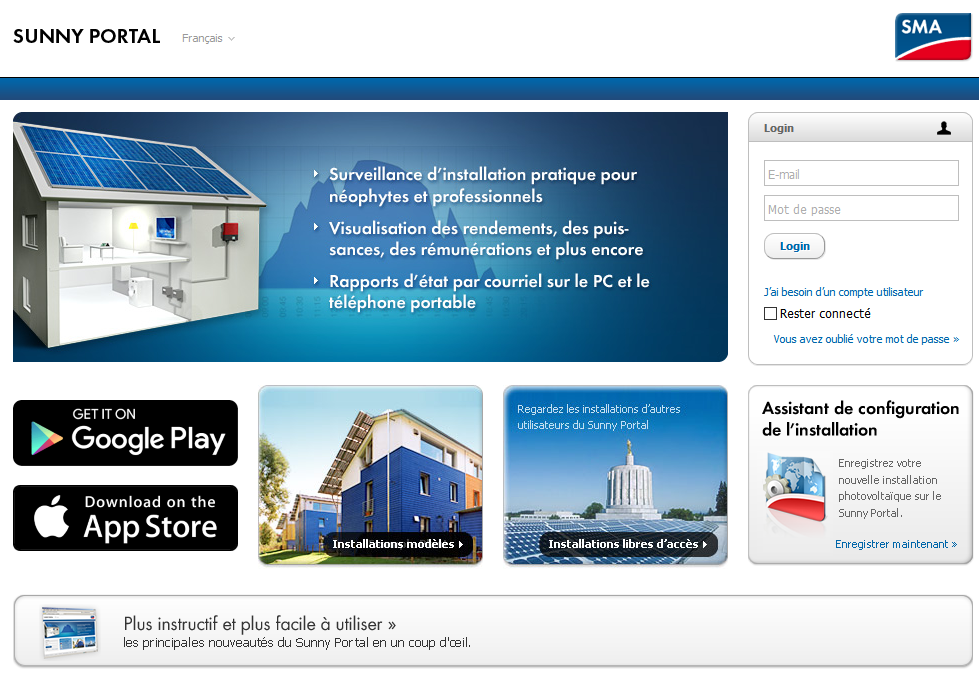This screenshot has width=979, height=675.
Task: Click Enregistrer maintenant link
Action: click(896, 544)
